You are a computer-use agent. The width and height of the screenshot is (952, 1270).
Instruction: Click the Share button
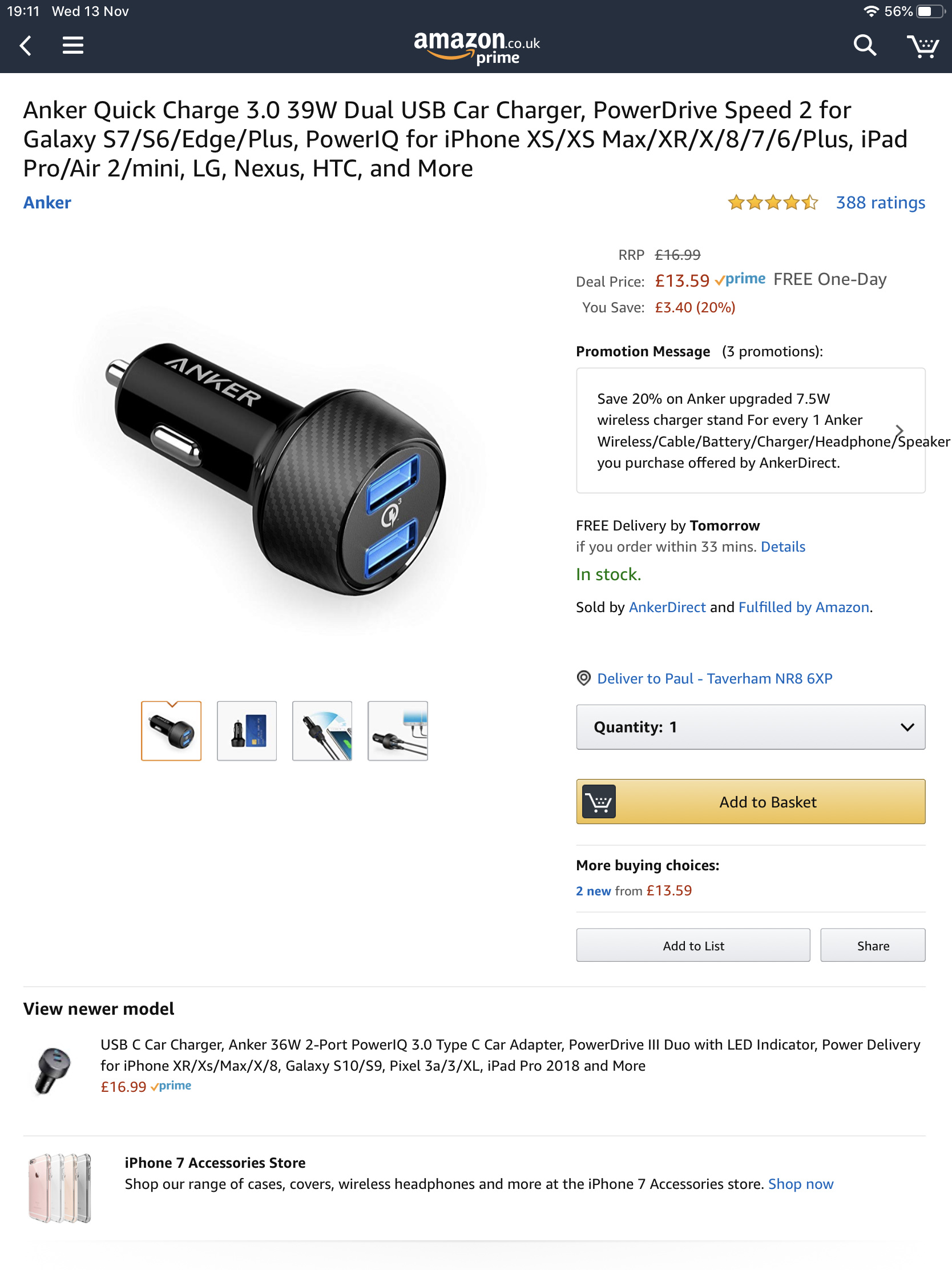tap(872, 945)
